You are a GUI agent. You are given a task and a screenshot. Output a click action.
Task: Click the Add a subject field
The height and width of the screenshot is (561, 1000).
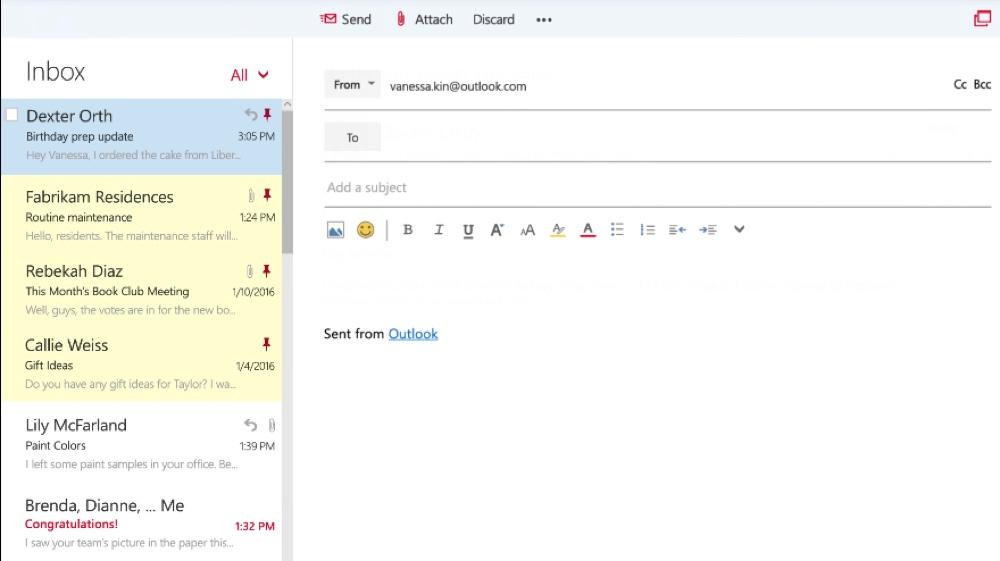658,187
